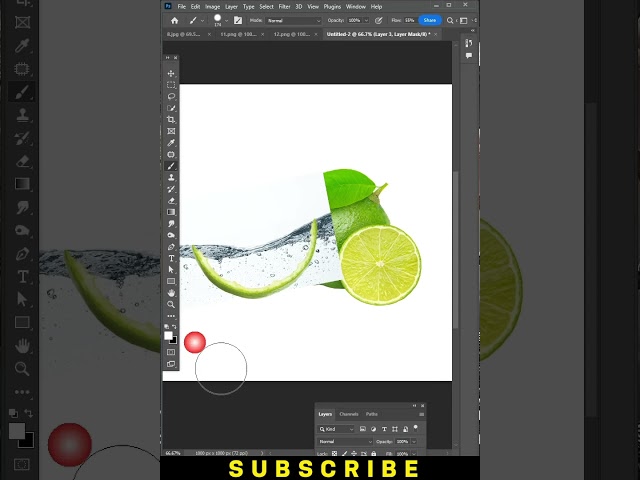Viewport: 640px width, 480px height.
Task: Click the 66.67% zoom level field
Action: pos(173,453)
